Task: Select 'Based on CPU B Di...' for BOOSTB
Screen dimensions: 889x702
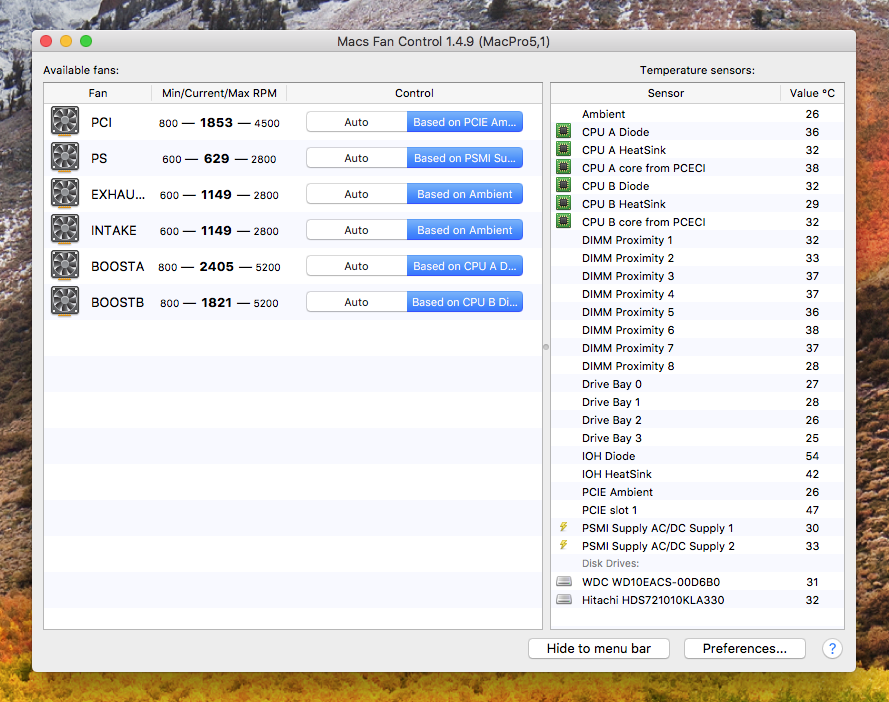Action: (x=465, y=302)
